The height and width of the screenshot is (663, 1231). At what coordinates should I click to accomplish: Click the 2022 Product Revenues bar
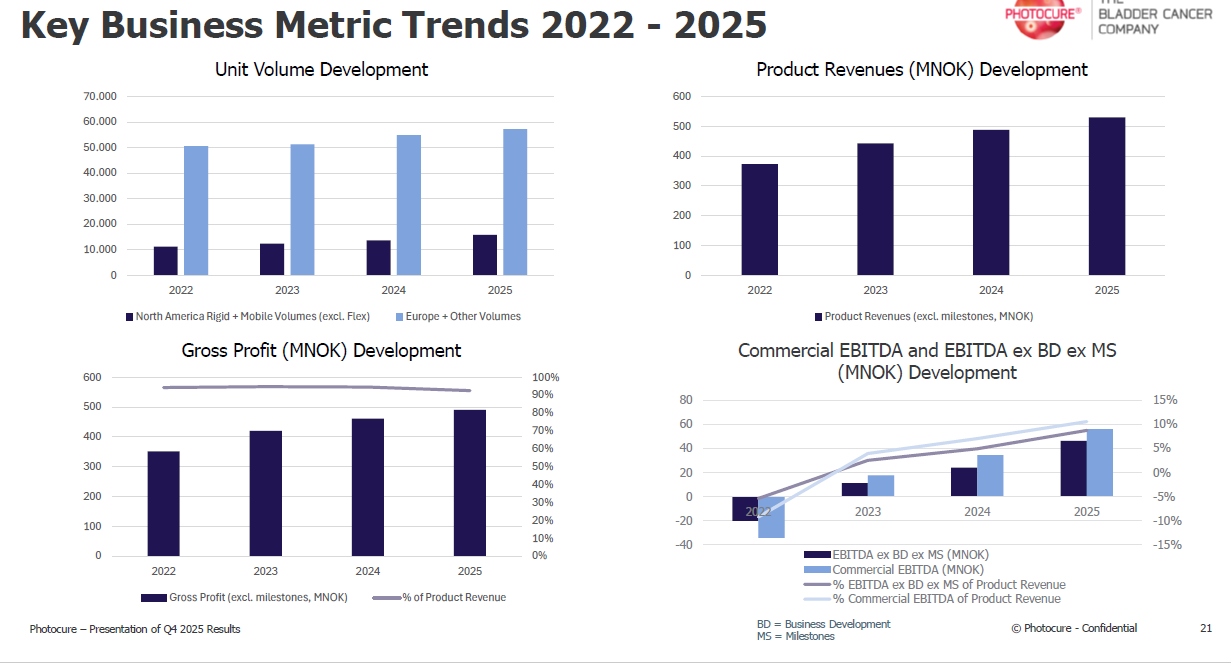click(x=760, y=219)
